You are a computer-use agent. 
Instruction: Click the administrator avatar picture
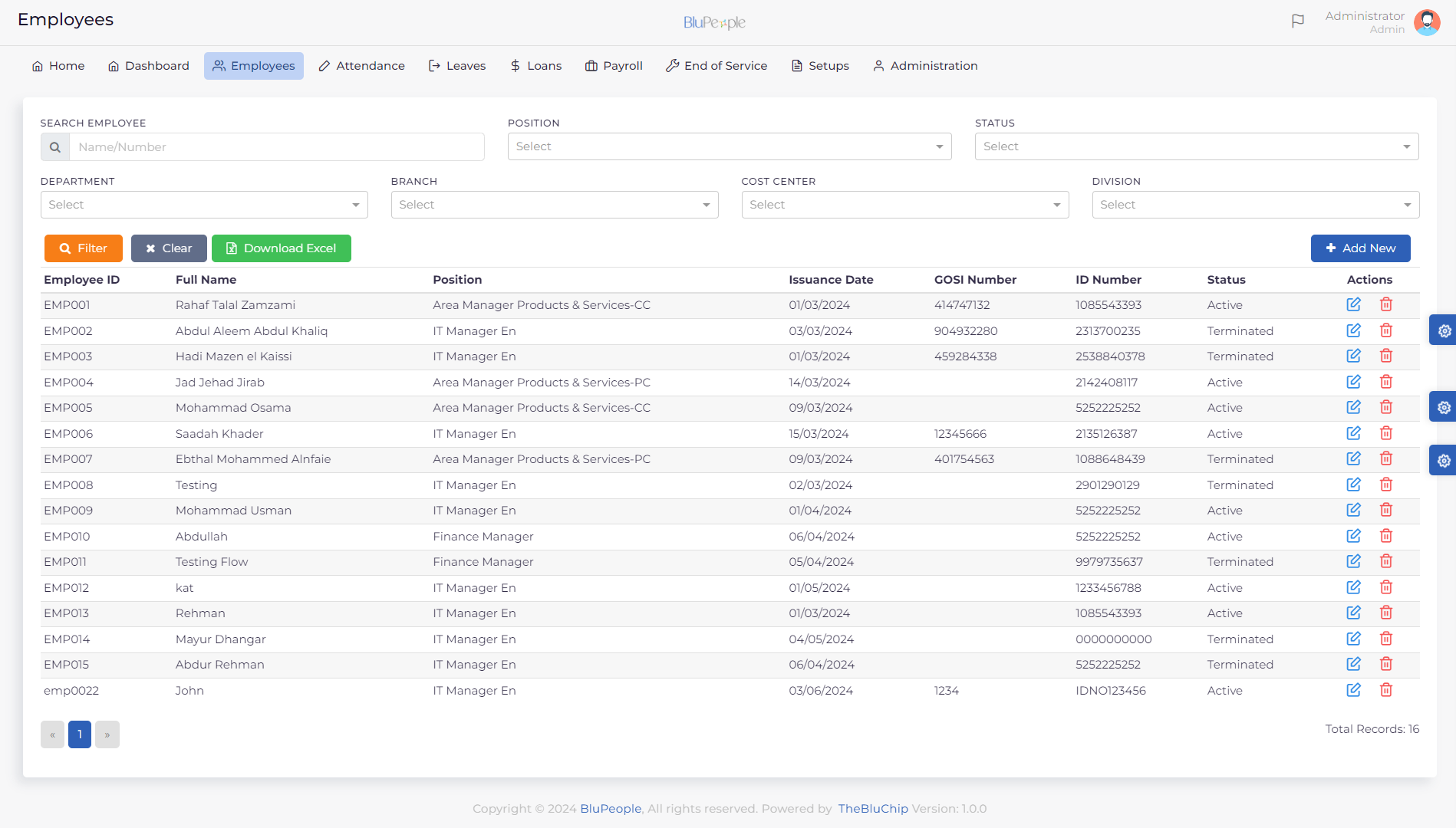point(1426,22)
